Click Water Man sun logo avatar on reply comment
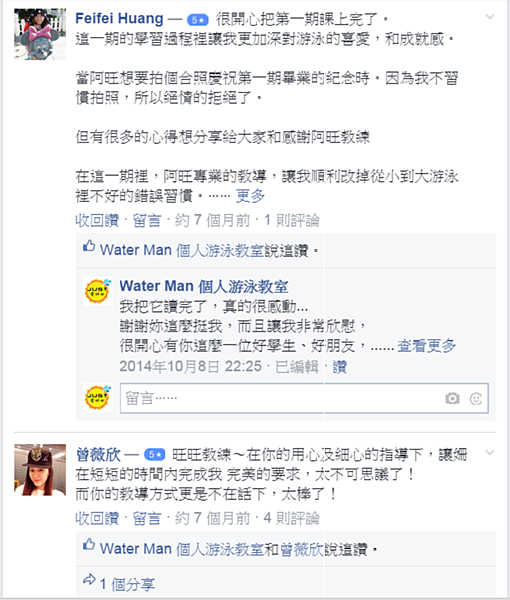The height and width of the screenshot is (600, 510). (x=98, y=291)
